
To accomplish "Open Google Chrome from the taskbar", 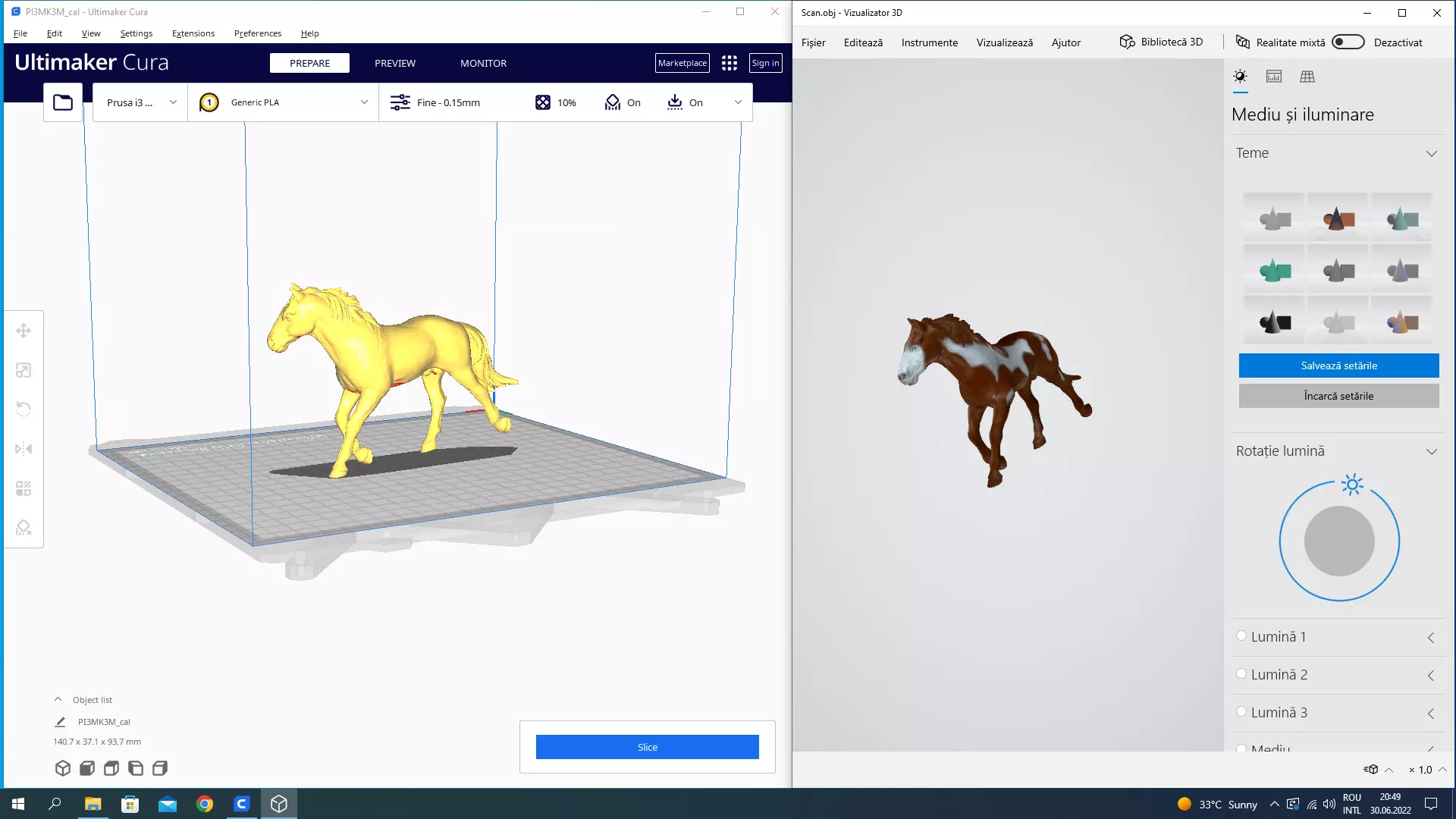I will [x=205, y=804].
